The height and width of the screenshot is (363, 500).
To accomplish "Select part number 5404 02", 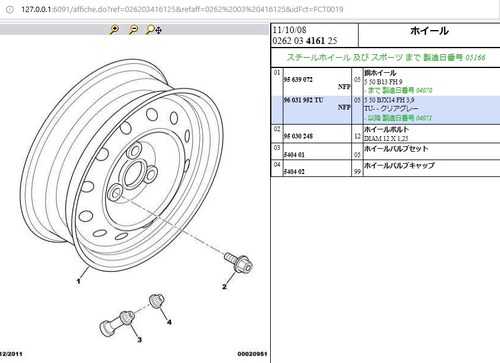I will [294, 171].
